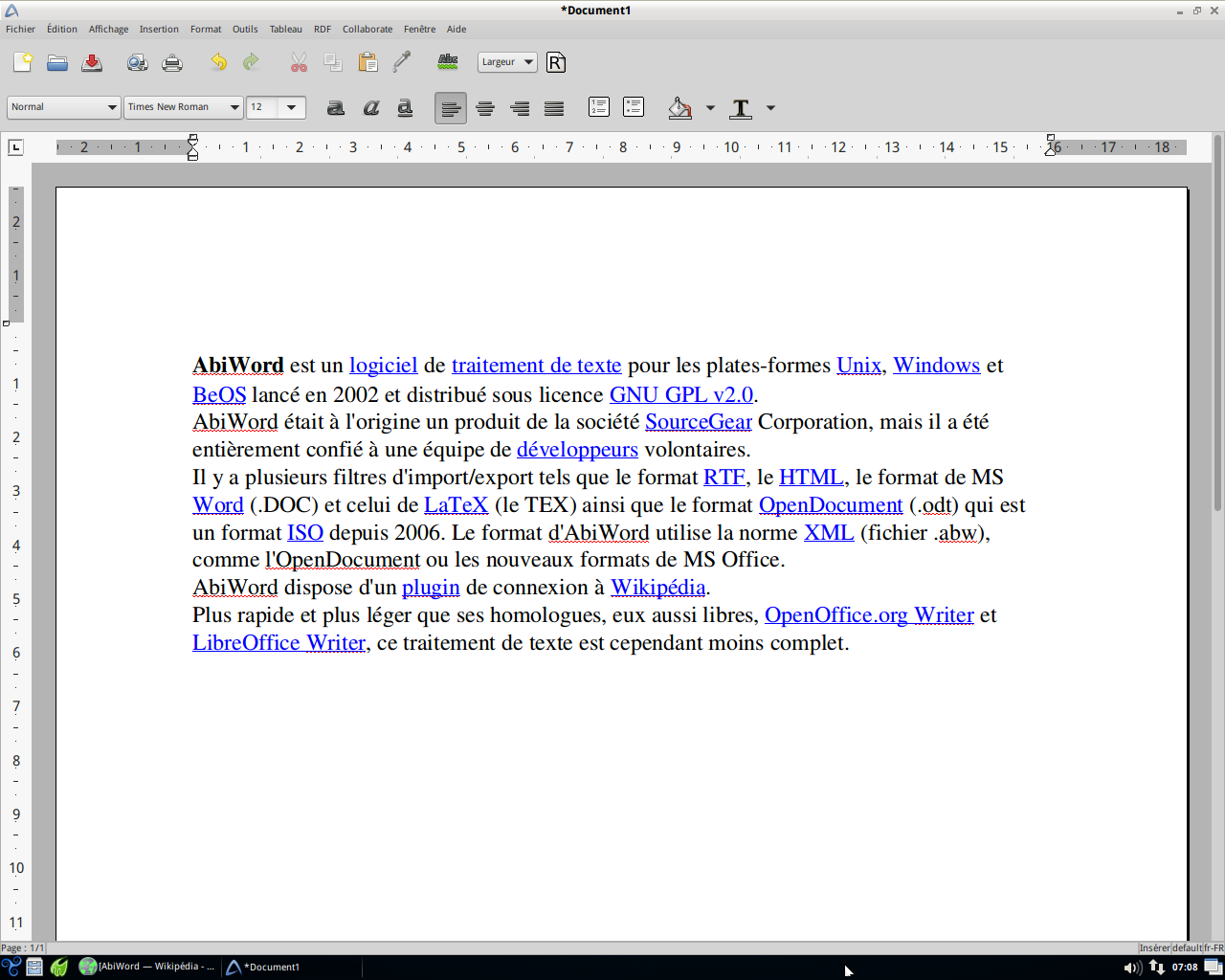Click the 'logiciel' hyperlink
This screenshot has width=1225, height=980.
coord(383,366)
